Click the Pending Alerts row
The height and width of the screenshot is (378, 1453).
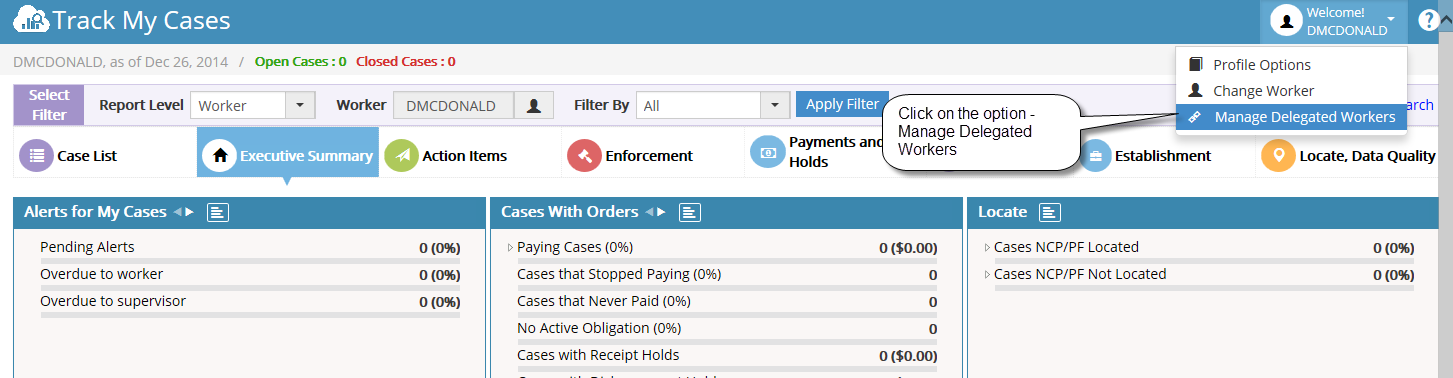click(x=250, y=247)
